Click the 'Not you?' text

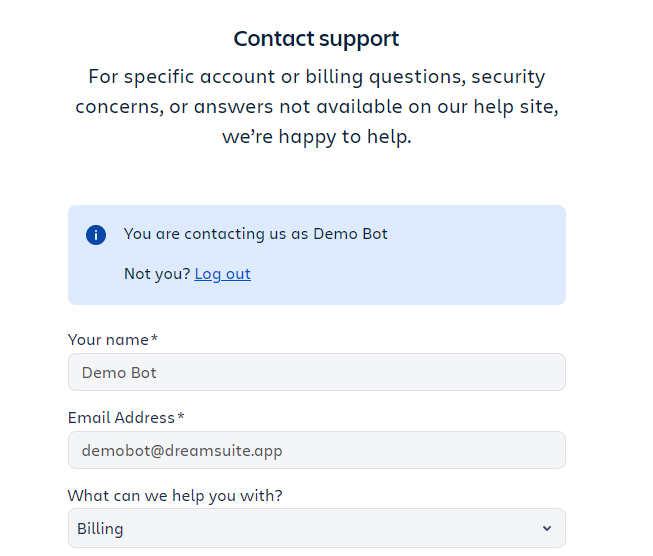coord(156,274)
